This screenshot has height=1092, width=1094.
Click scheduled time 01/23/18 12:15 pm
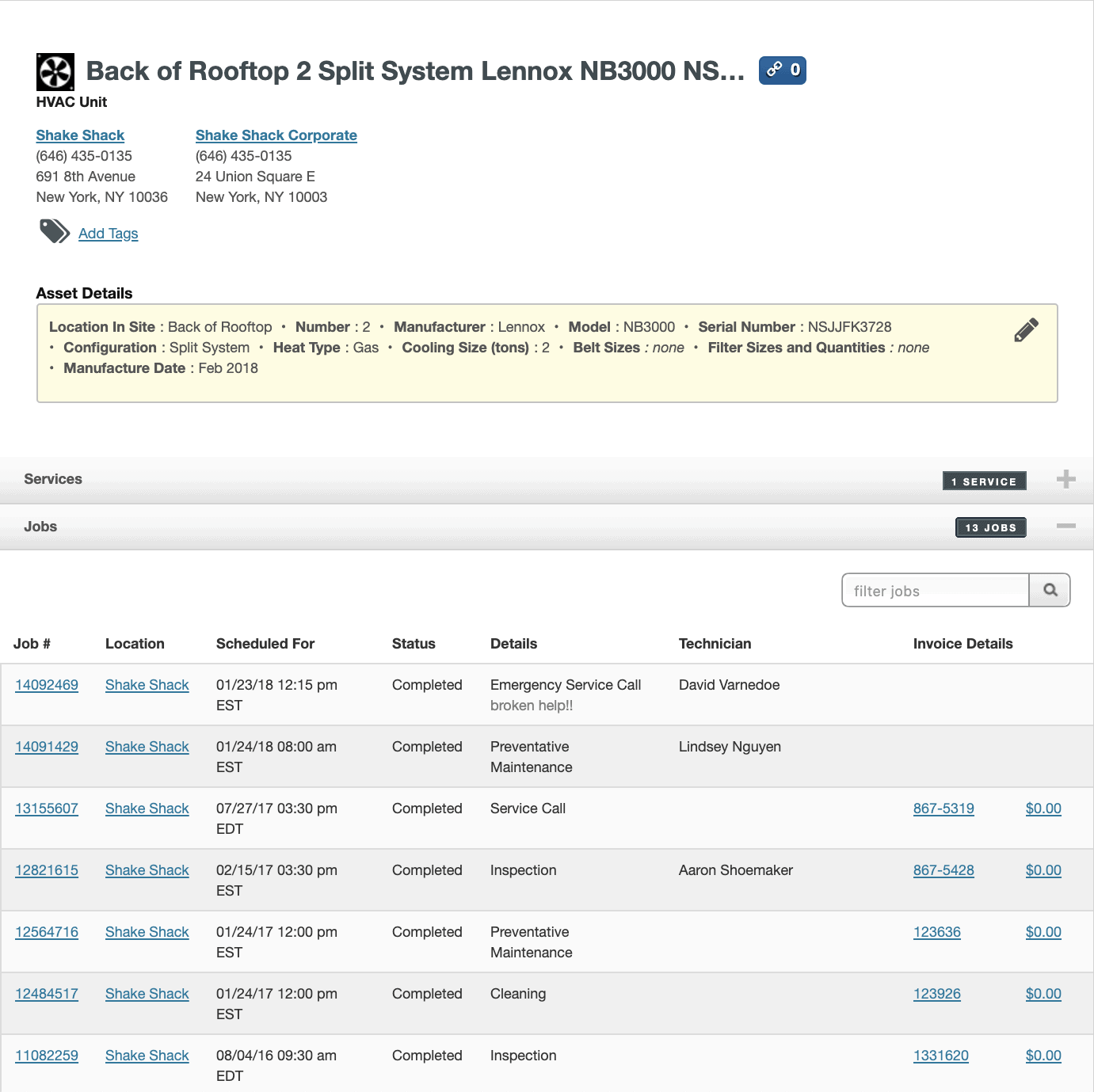(276, 685)
